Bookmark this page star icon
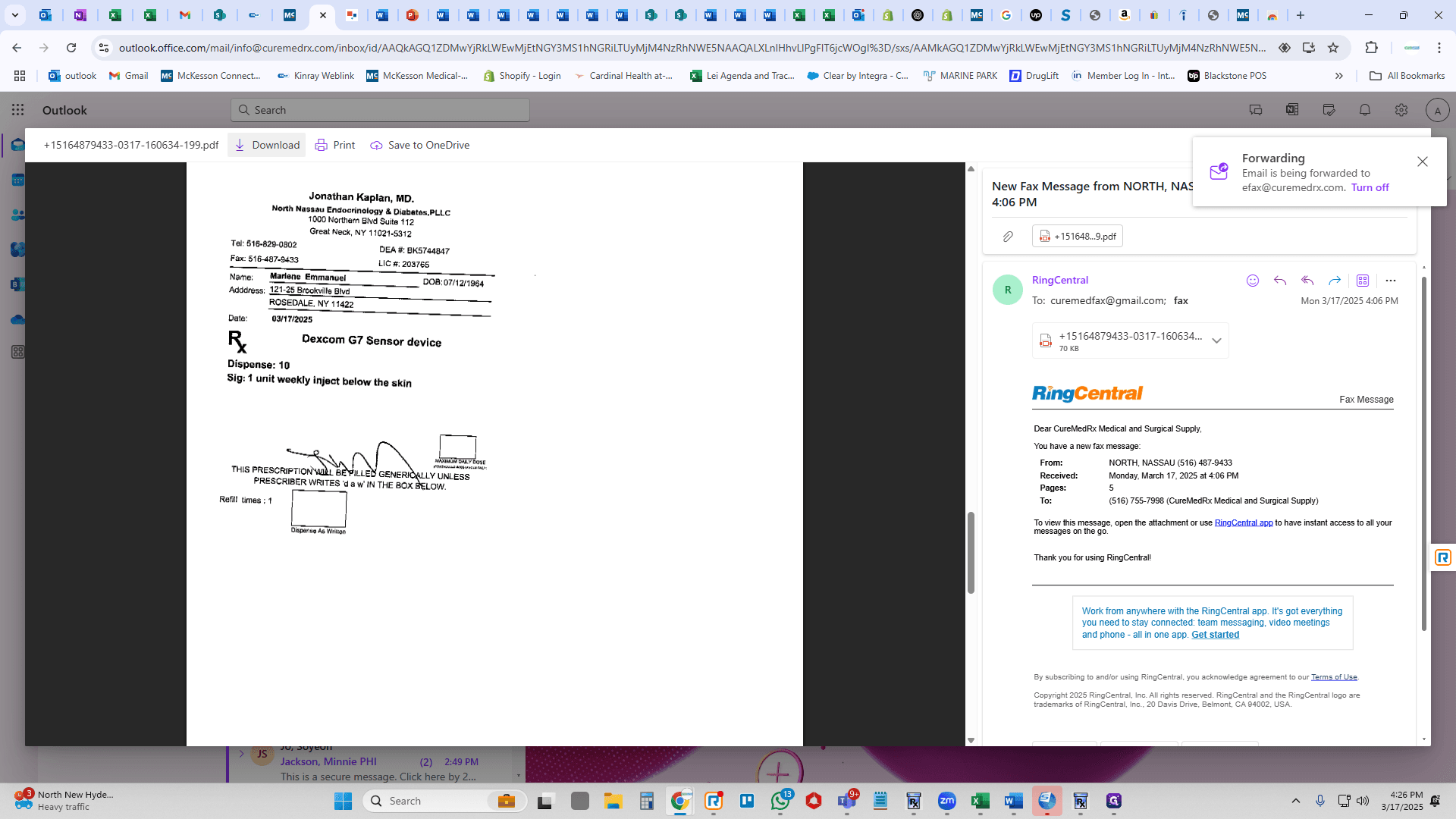Viewport: 1456px width, 819px height. tap(1333, 48)
